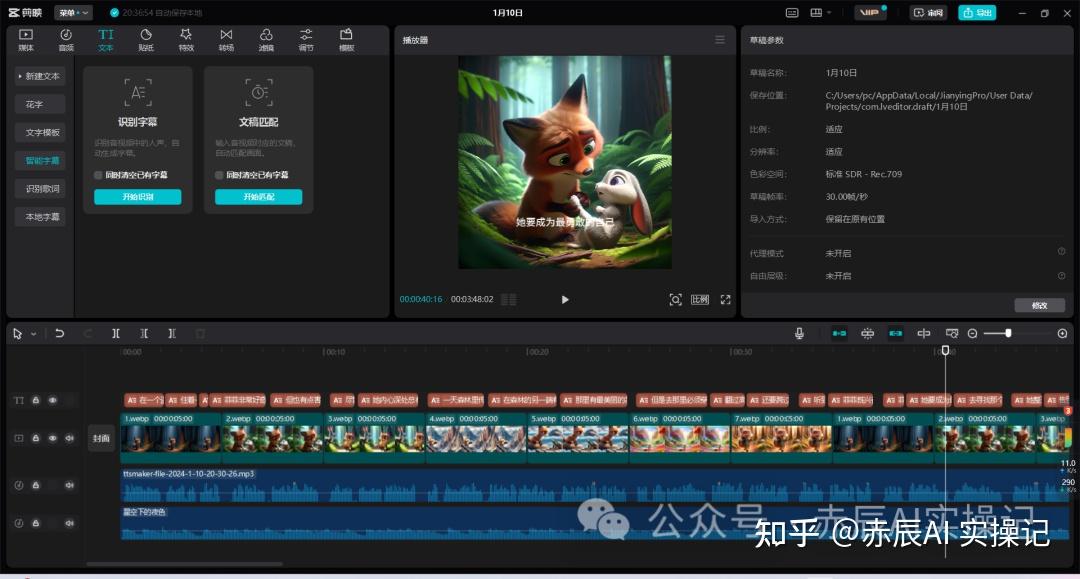Viewport: 1080px width, 579px height.
Task: Select the ttsmaker-file-2024-1-10-20-30-26.mp3 audio clip
Action: point(596,485)
